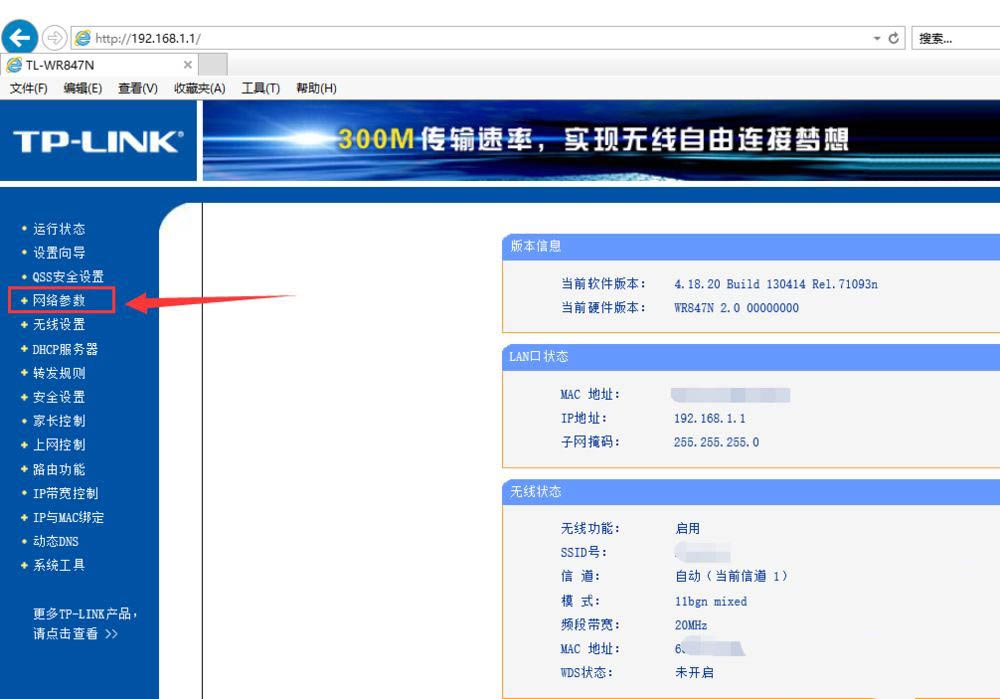1000x699 pixels.
Task: Close the TL-WR847N browser tab
Action: pyautogui.click(x=188, y=64)
